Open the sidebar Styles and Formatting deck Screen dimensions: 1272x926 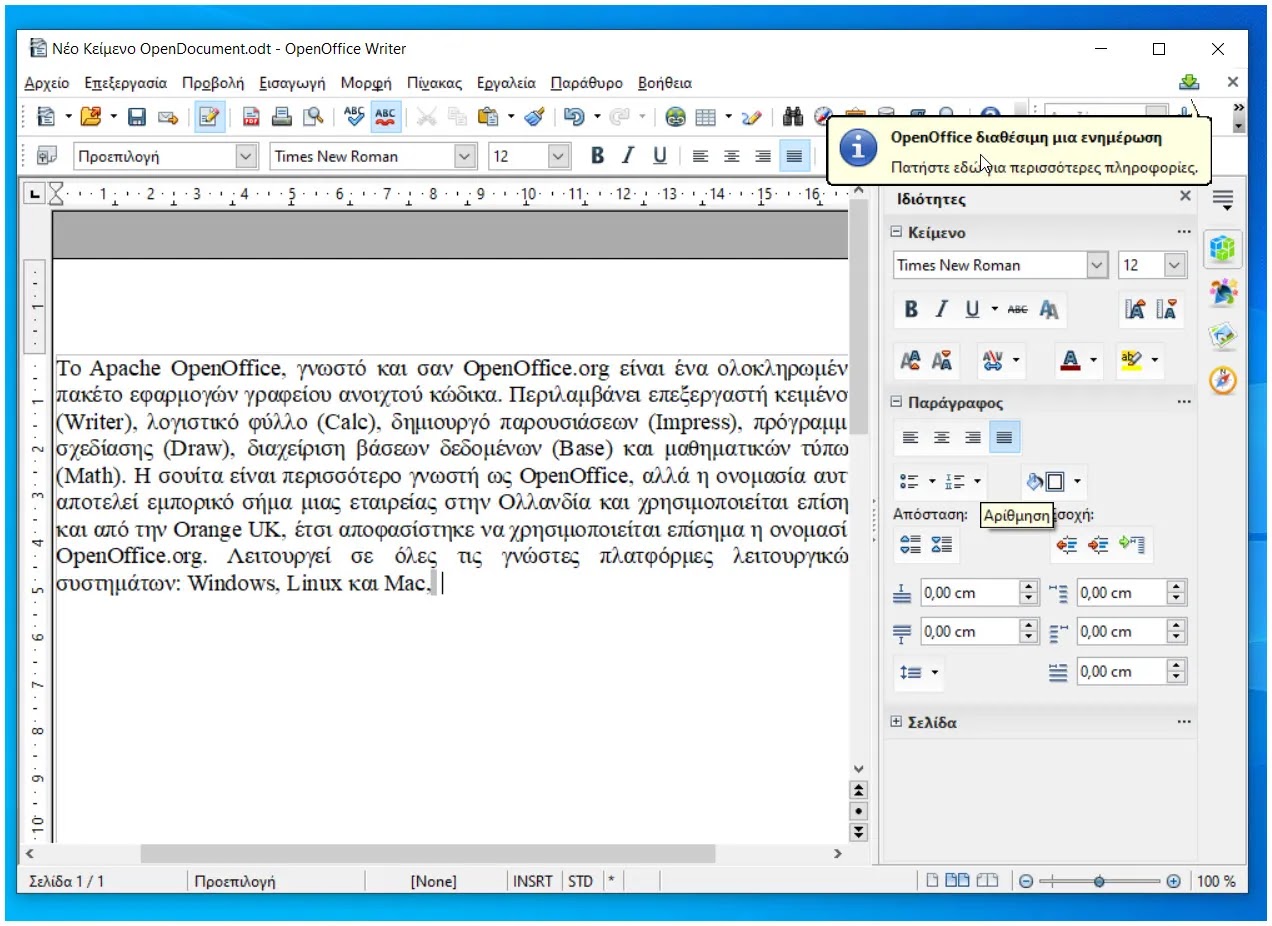click(x=1223, y=293)
